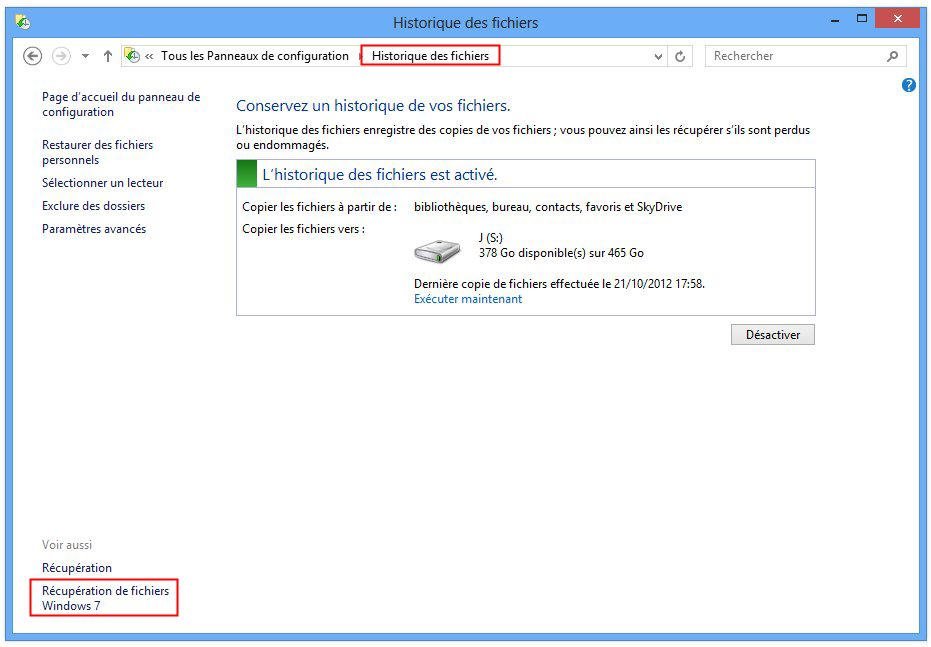
Task: Click the Back navigation arrow
Action: click(x=32, y=56)
